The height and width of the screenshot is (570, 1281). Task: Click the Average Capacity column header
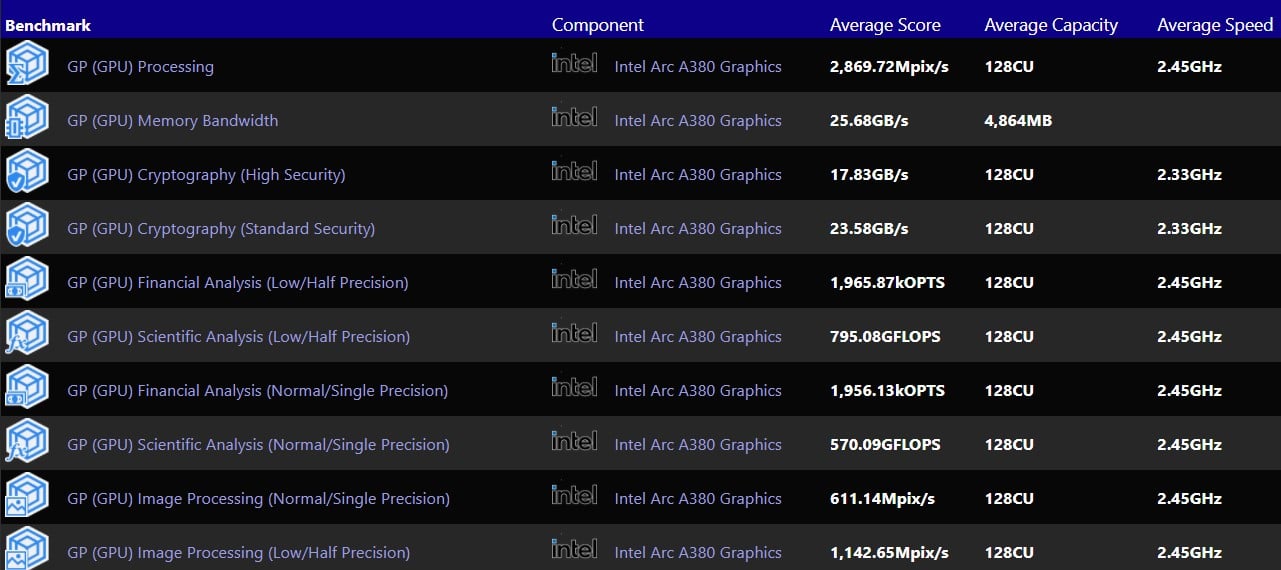[x=1051, y=25]
